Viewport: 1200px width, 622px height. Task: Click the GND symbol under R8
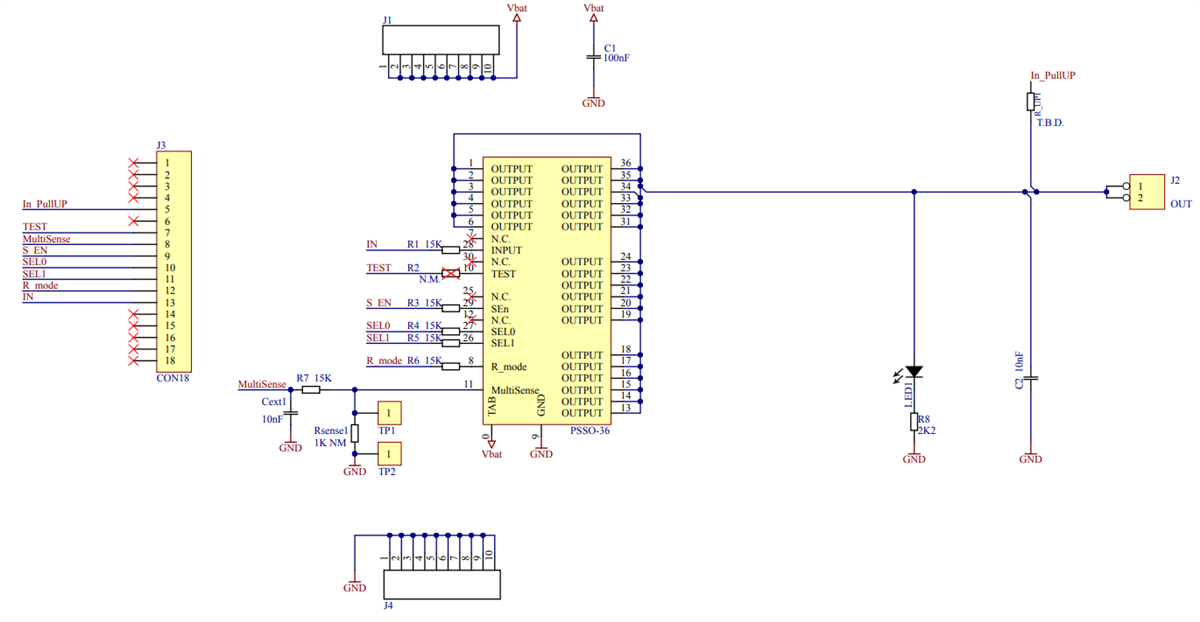(913, 455)
